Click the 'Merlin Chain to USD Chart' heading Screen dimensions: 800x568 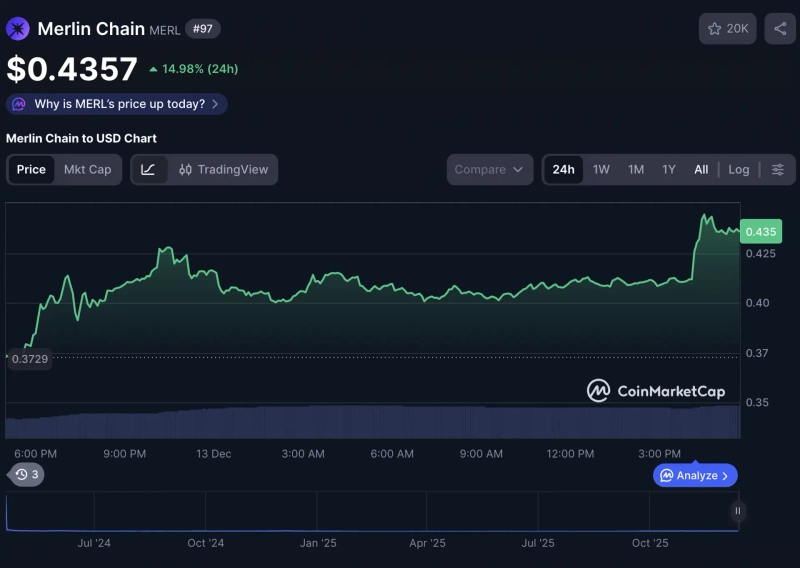(81, 138)
